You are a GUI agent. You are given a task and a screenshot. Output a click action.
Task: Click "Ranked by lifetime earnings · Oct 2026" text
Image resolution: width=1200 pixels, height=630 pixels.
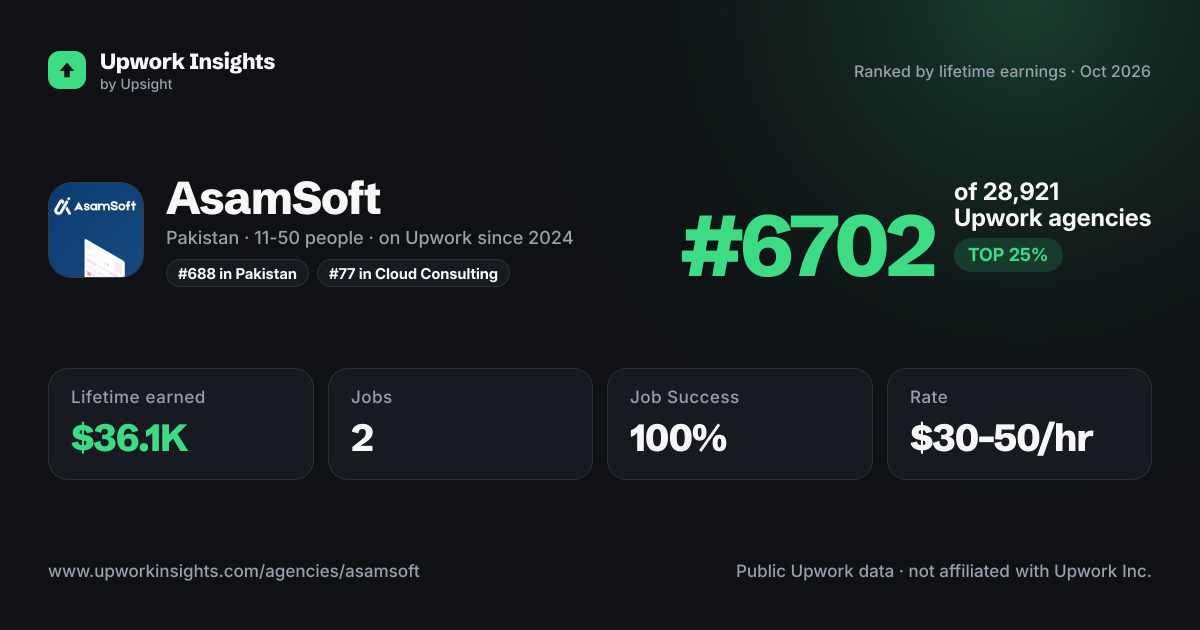click(1002, 71)
